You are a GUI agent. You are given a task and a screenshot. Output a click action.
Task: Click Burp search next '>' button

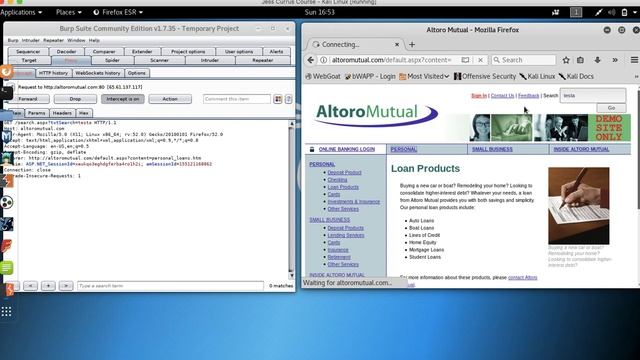(x=66, y=286)
